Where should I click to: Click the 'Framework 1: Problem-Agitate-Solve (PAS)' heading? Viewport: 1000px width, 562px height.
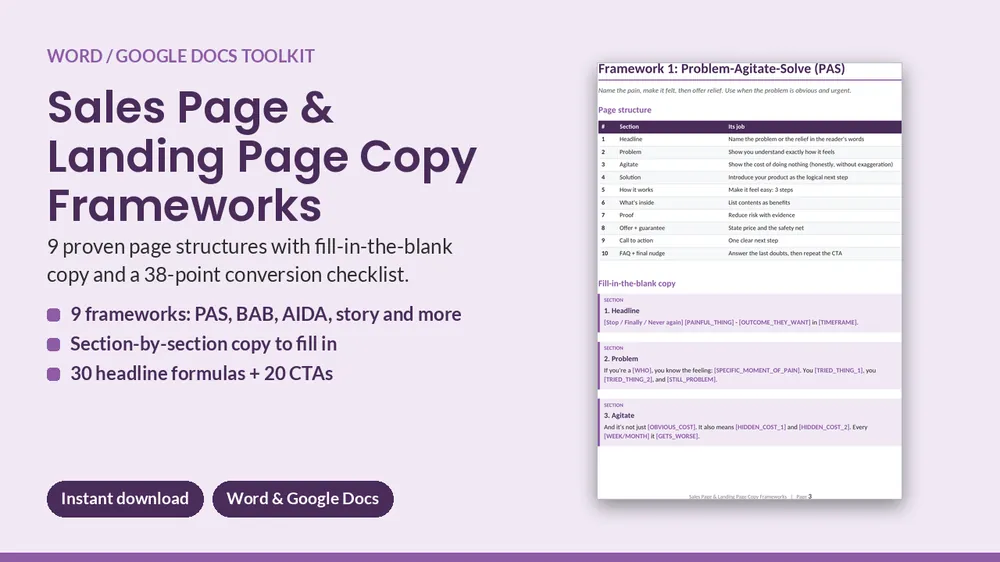[x=721, y=69]
